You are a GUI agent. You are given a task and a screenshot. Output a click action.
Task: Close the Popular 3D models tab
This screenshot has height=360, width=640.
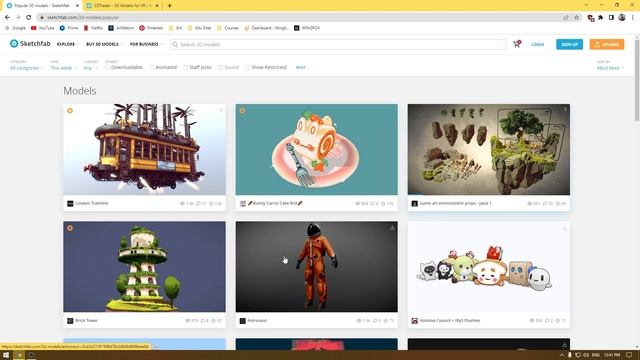[x=77, y=6]
